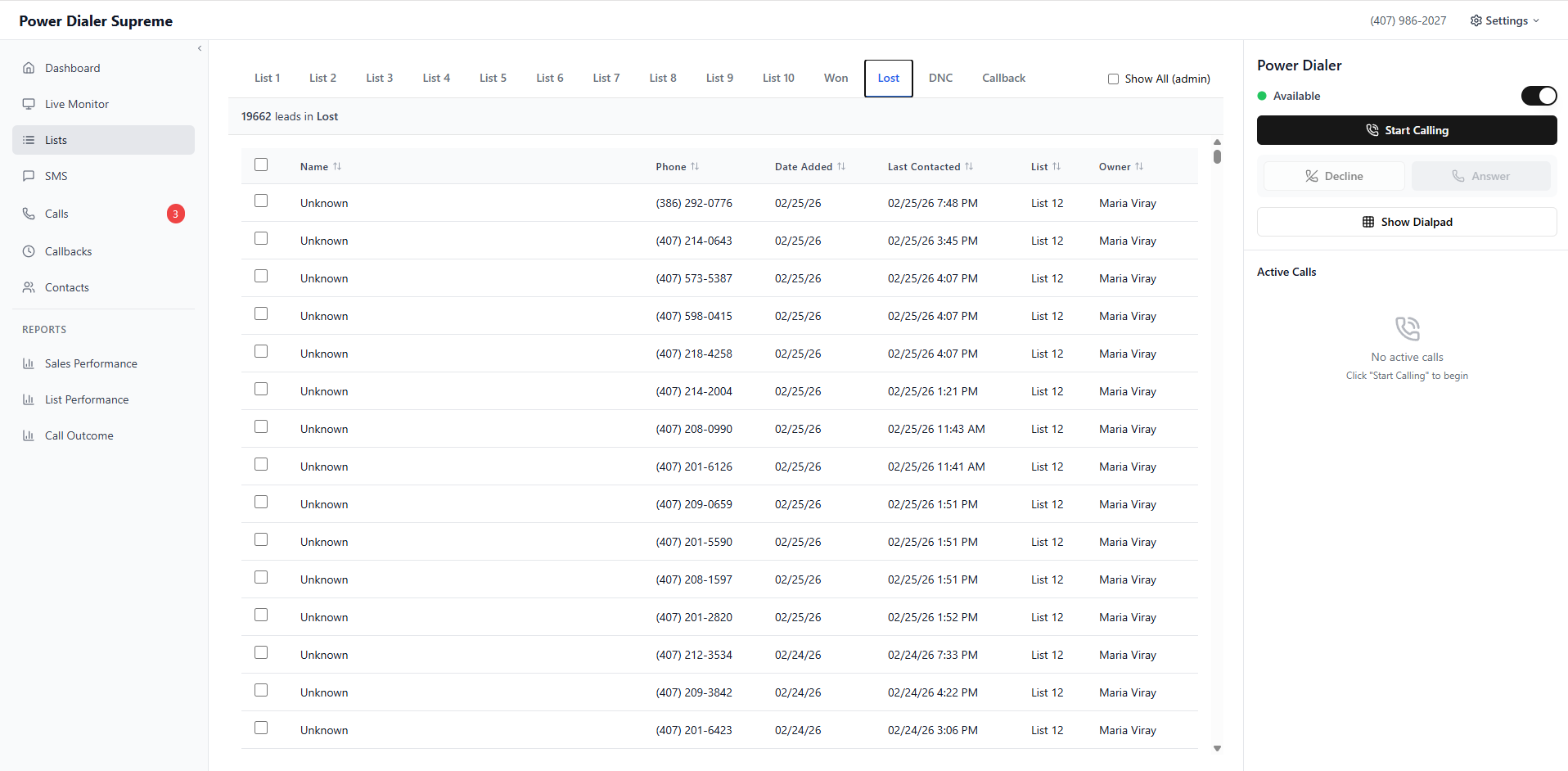Click the Answer call button
The height and width of the screenshot is (771, 1568).
tap(1480, 176)
